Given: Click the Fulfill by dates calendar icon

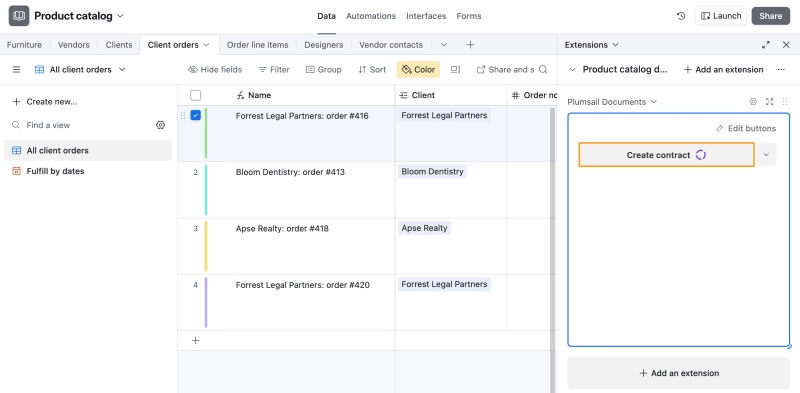Looking at the screenshot, I should (16, 171).
